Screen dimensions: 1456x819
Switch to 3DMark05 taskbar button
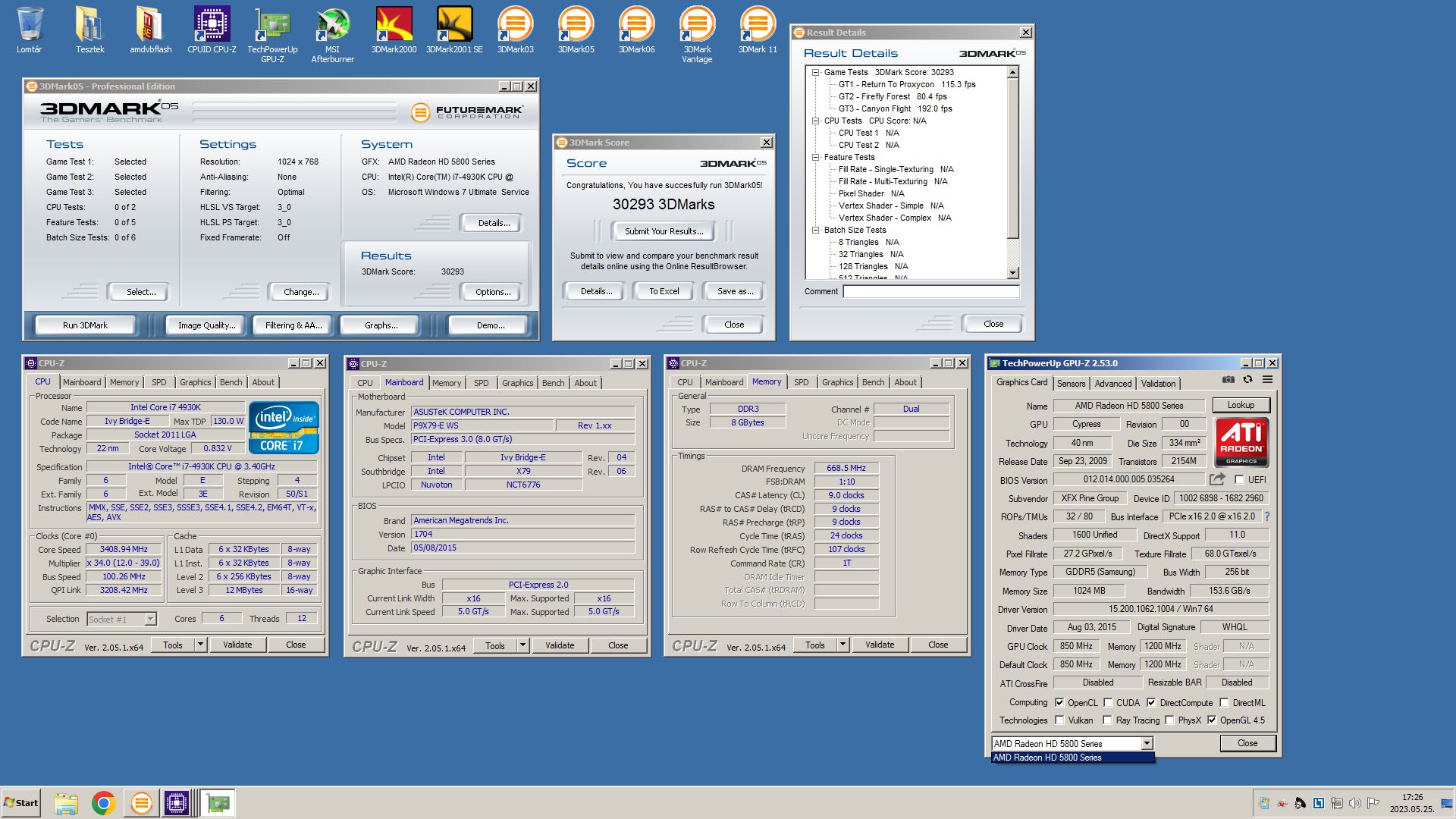[x=141, y=803]
